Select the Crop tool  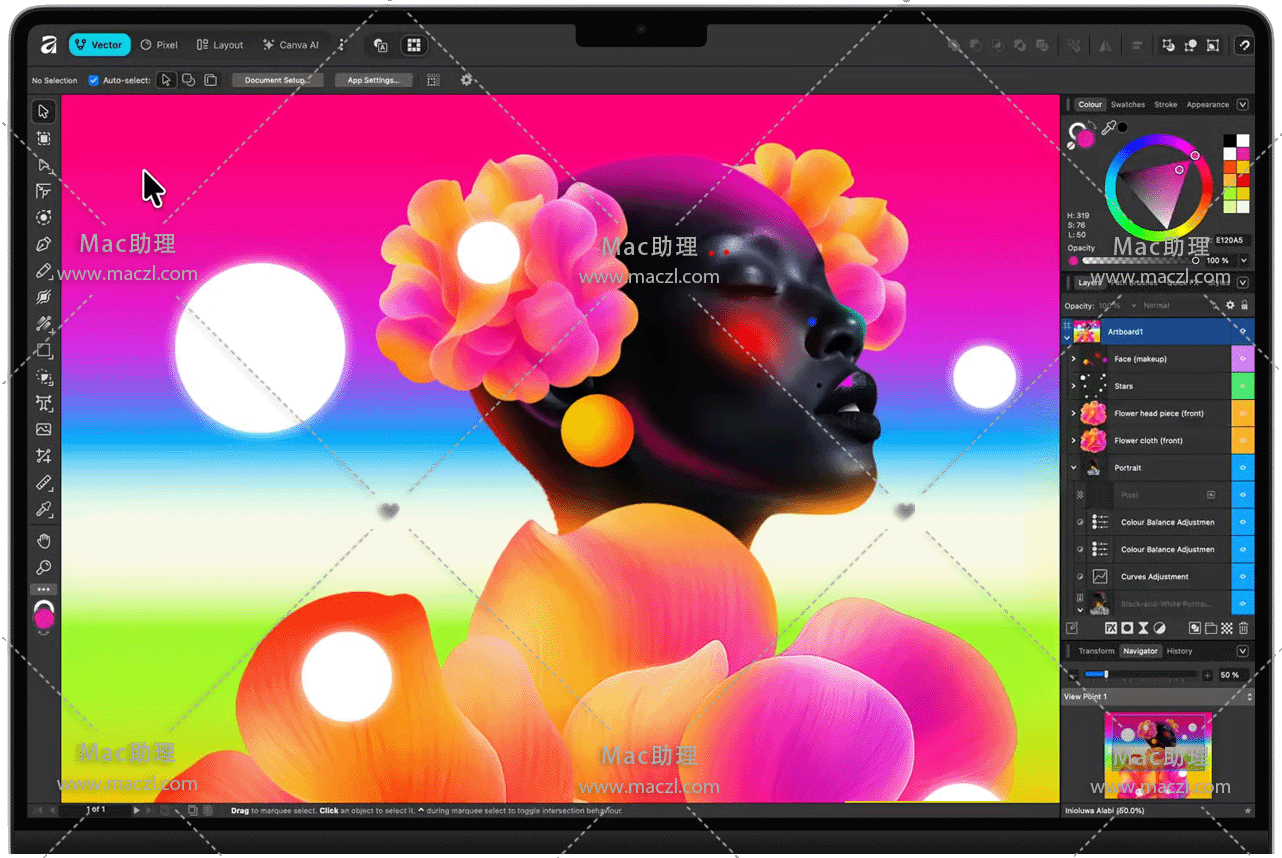pos(44,456)
